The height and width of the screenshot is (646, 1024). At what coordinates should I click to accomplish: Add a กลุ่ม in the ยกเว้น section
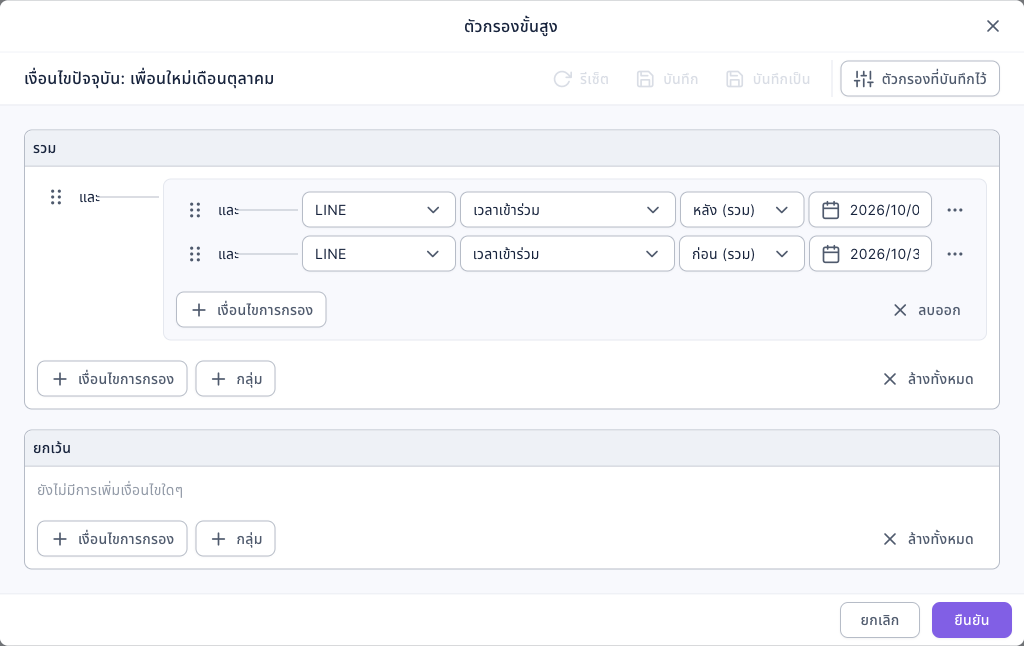236,539
